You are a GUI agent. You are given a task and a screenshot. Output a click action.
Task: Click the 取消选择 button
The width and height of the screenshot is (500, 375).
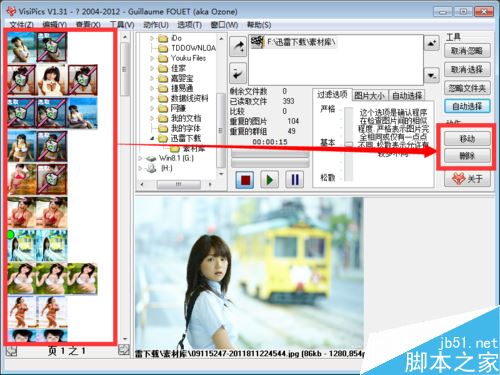pos(467,70)
